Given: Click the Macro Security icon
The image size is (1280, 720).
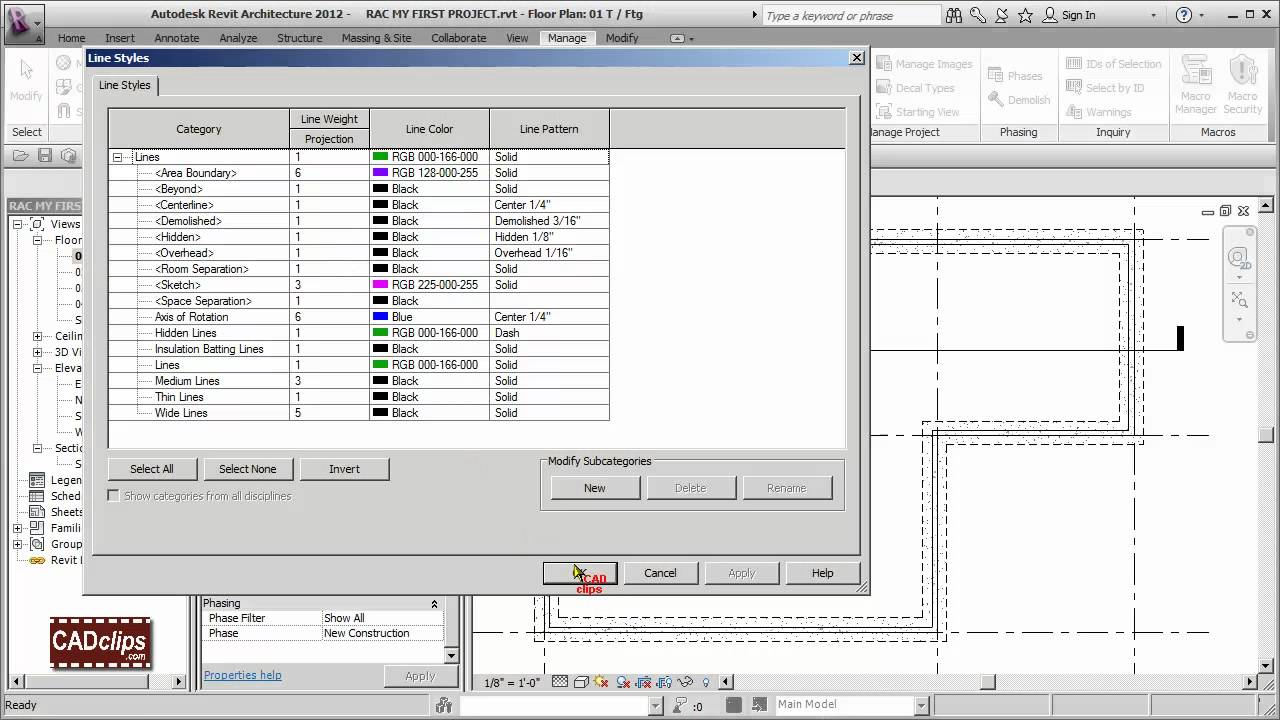Looking at the screenshot, I should click(x=1243, y=82).
